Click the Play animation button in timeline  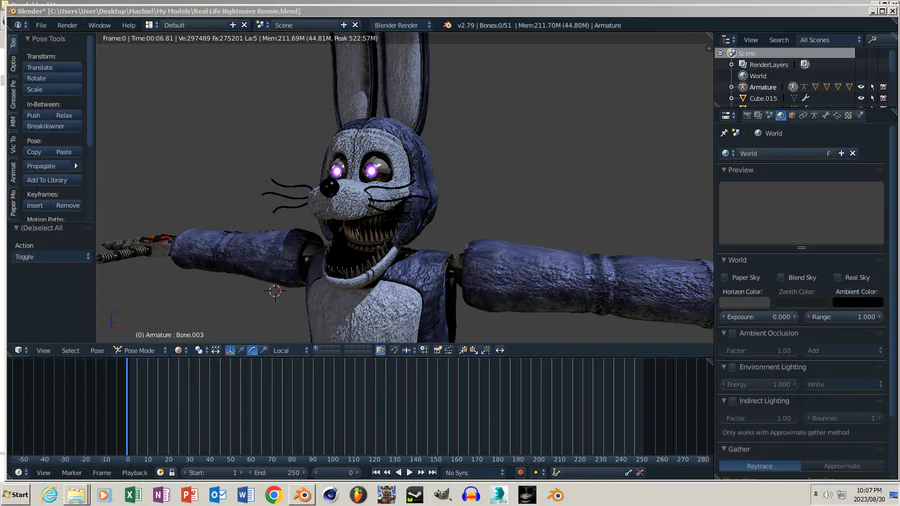pos(409,472)
